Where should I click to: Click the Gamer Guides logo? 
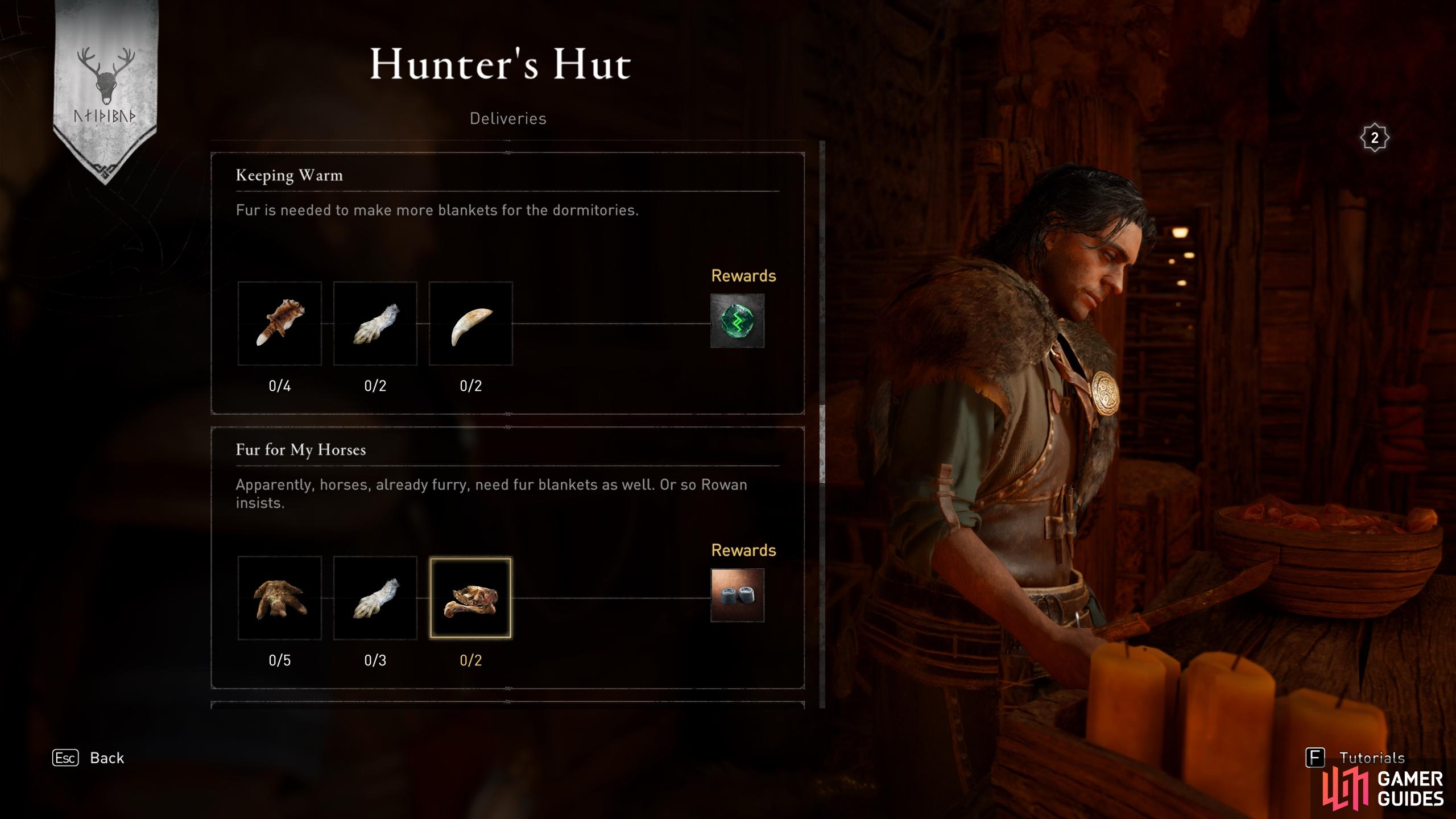click(1383, 788)
